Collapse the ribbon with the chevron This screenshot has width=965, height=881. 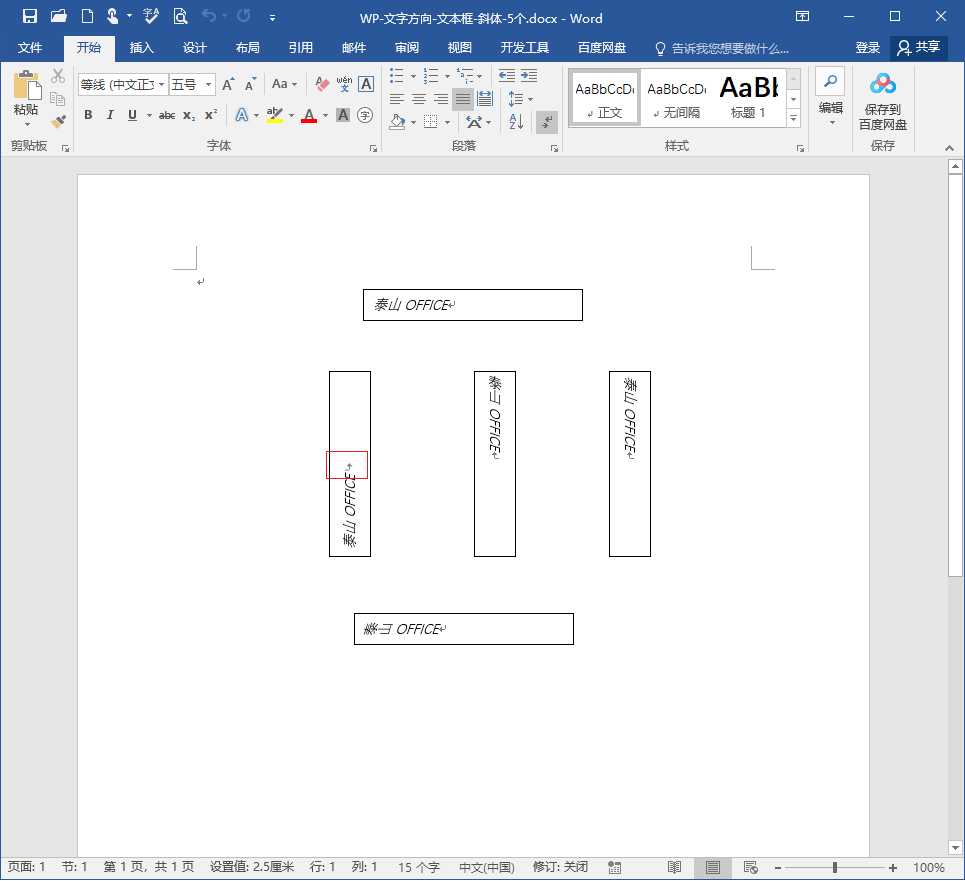pos(950,148)
